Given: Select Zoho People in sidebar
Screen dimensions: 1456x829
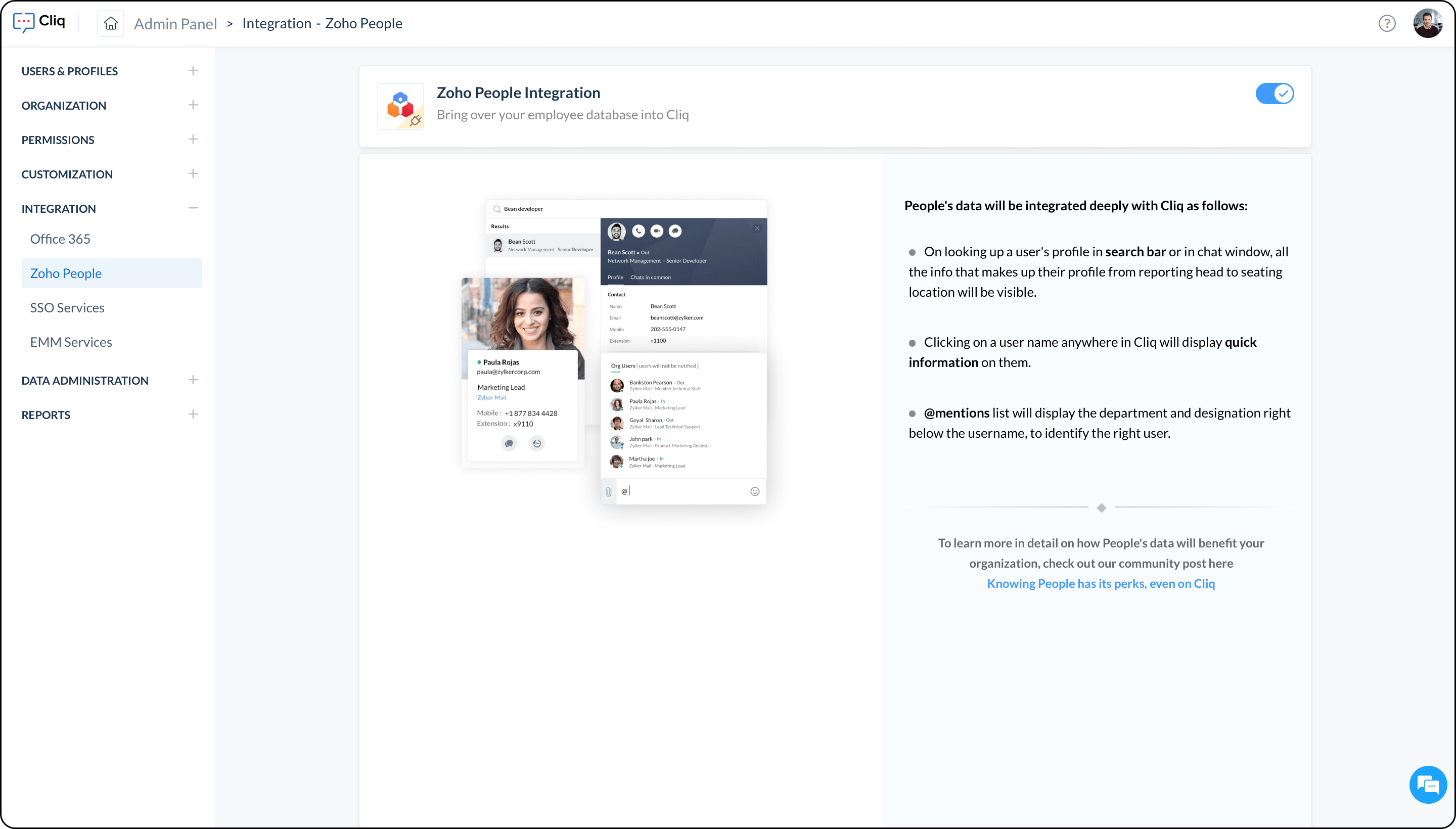Looking at the screenshot, I should [112, 273].
